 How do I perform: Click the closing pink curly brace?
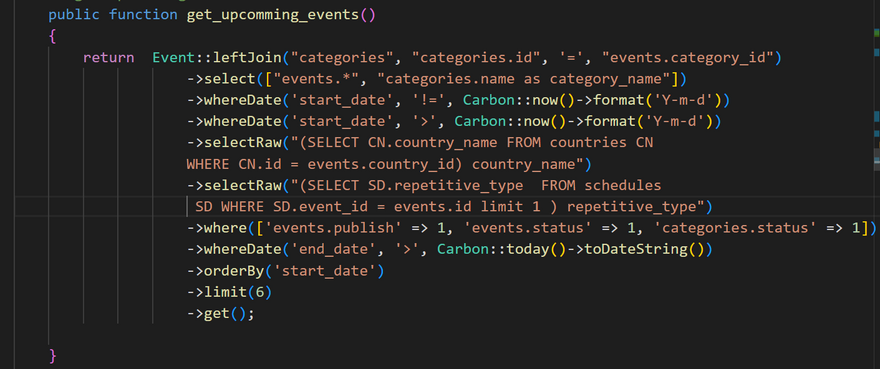tap(53, 356)
